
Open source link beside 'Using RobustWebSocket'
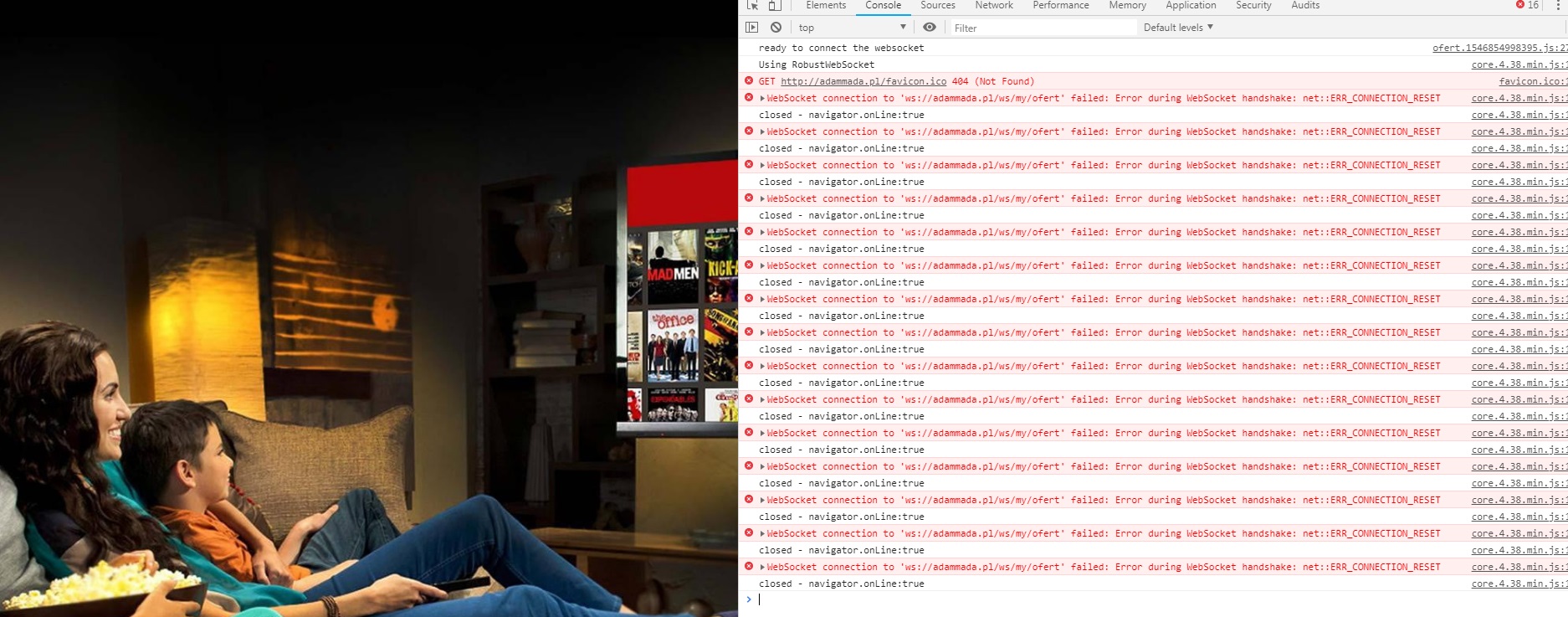[1519, 64]
